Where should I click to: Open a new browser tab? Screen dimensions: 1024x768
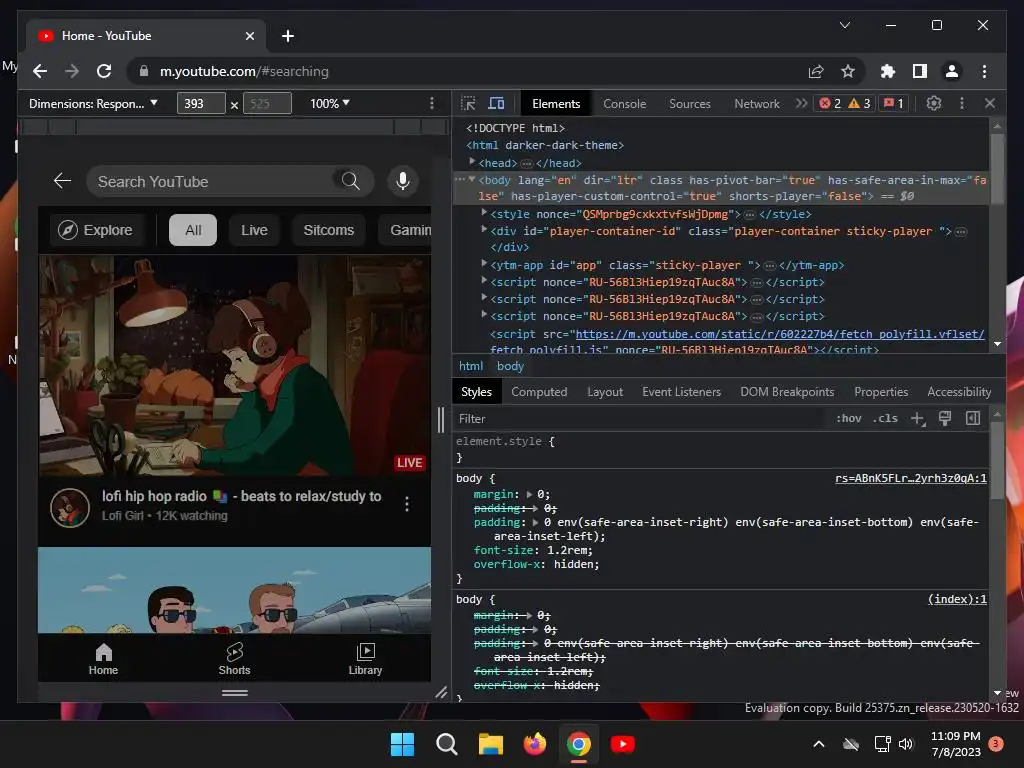click(287, 36)
